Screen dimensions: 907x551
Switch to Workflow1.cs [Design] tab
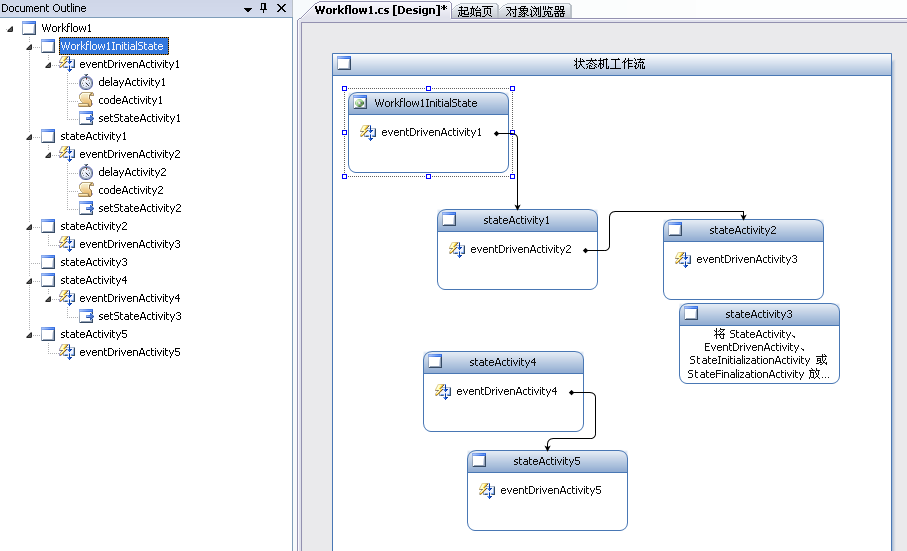[x=381, y=10]
